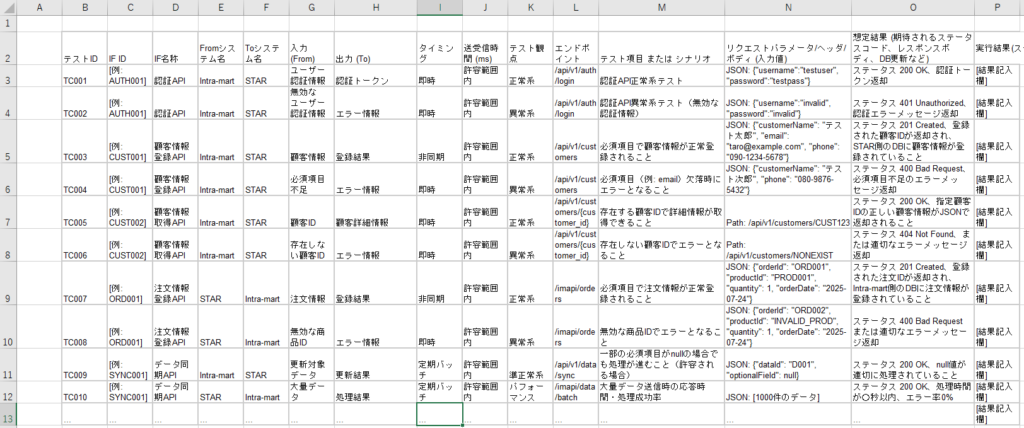Viewport: 1024px width, 428px height.
Task: Select column G header
Action: 311,7
